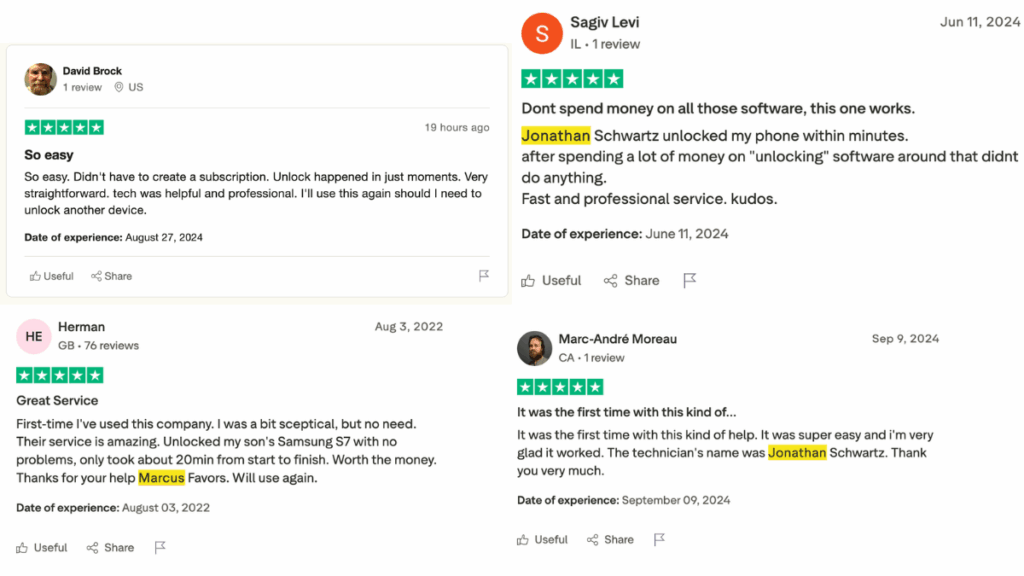
Task: Open David Brock's profile photo
Action: point(40,79)
